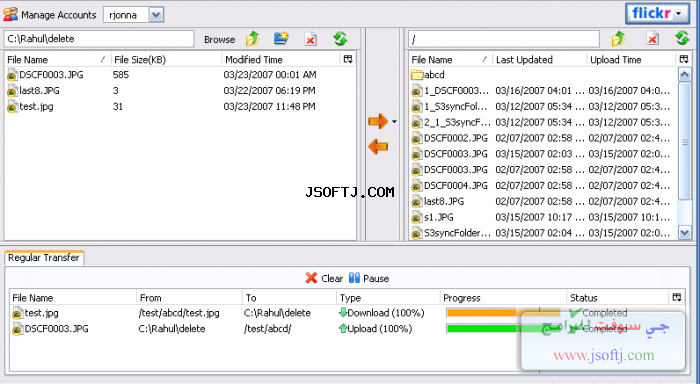The image size is (700, 384).
Task: Sort local list by File Name
Action: tap(57, 59)
